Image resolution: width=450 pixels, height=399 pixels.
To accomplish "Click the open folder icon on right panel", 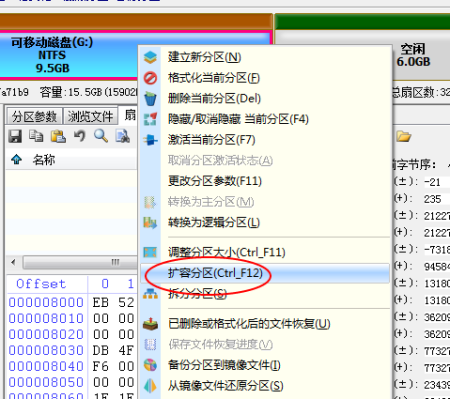I will point(404,136).
